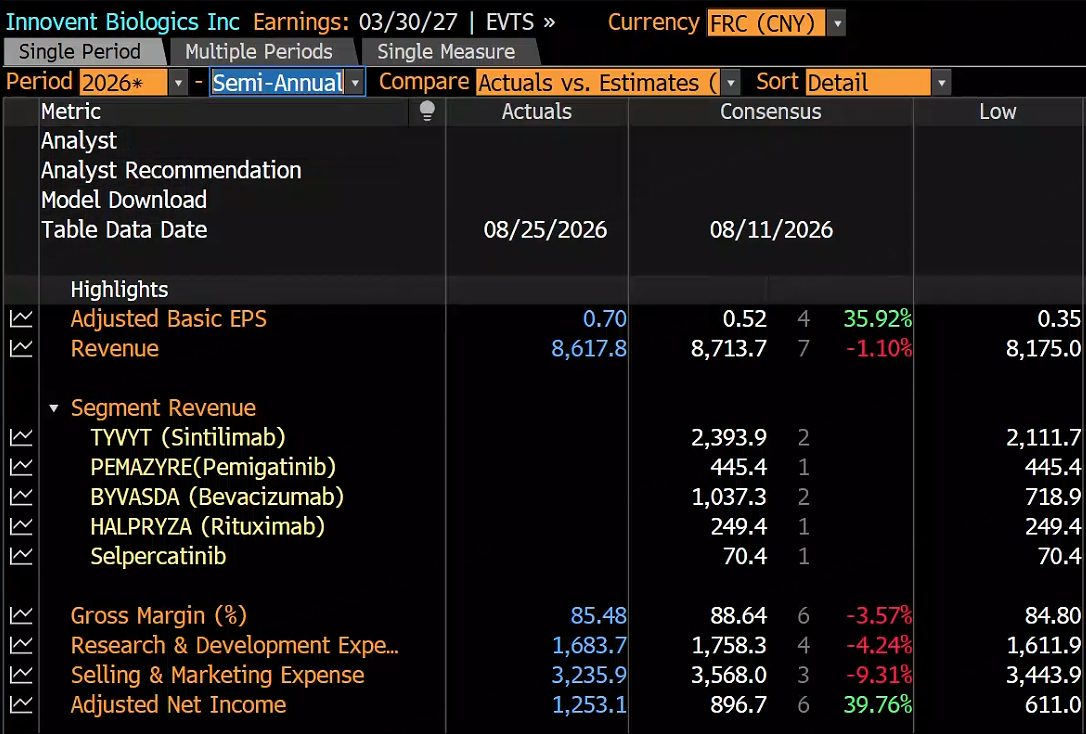Collapse the Segment Revenue section
The height and width of the screenshot is (734, 1086).
pyautogui.click(x=53, y=409)
